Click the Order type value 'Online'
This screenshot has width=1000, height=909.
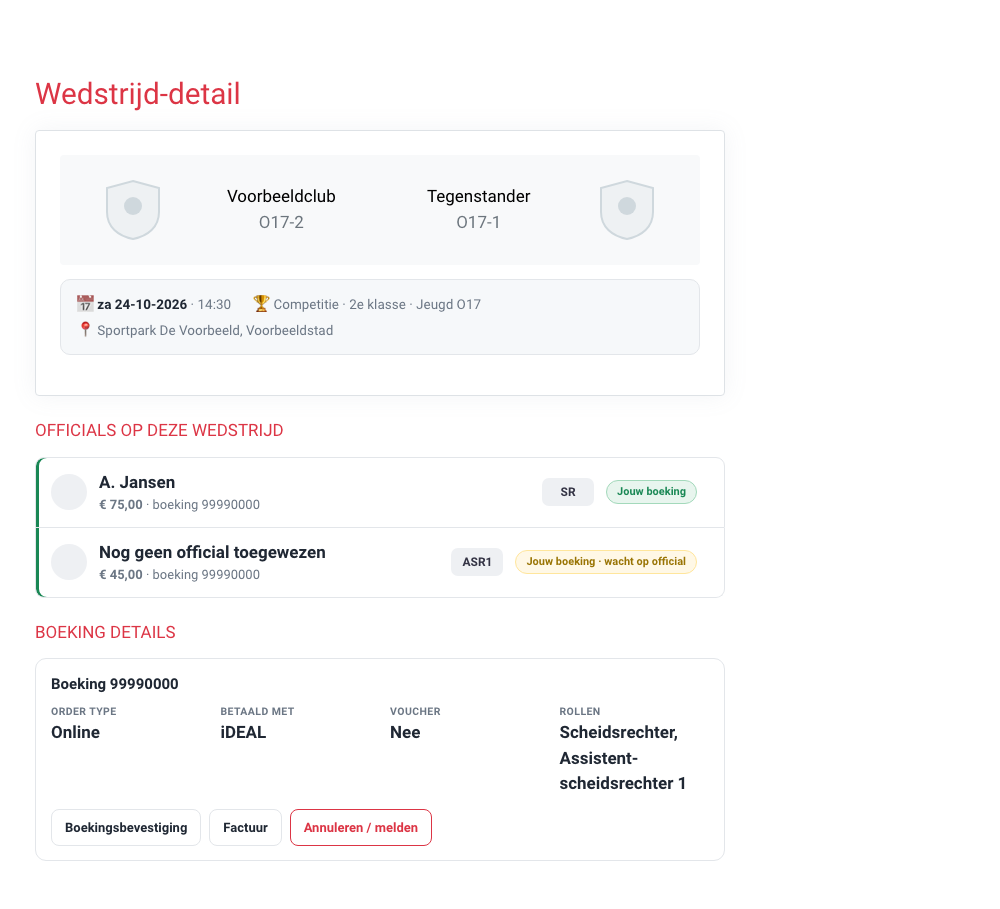[x=75, y=732]
